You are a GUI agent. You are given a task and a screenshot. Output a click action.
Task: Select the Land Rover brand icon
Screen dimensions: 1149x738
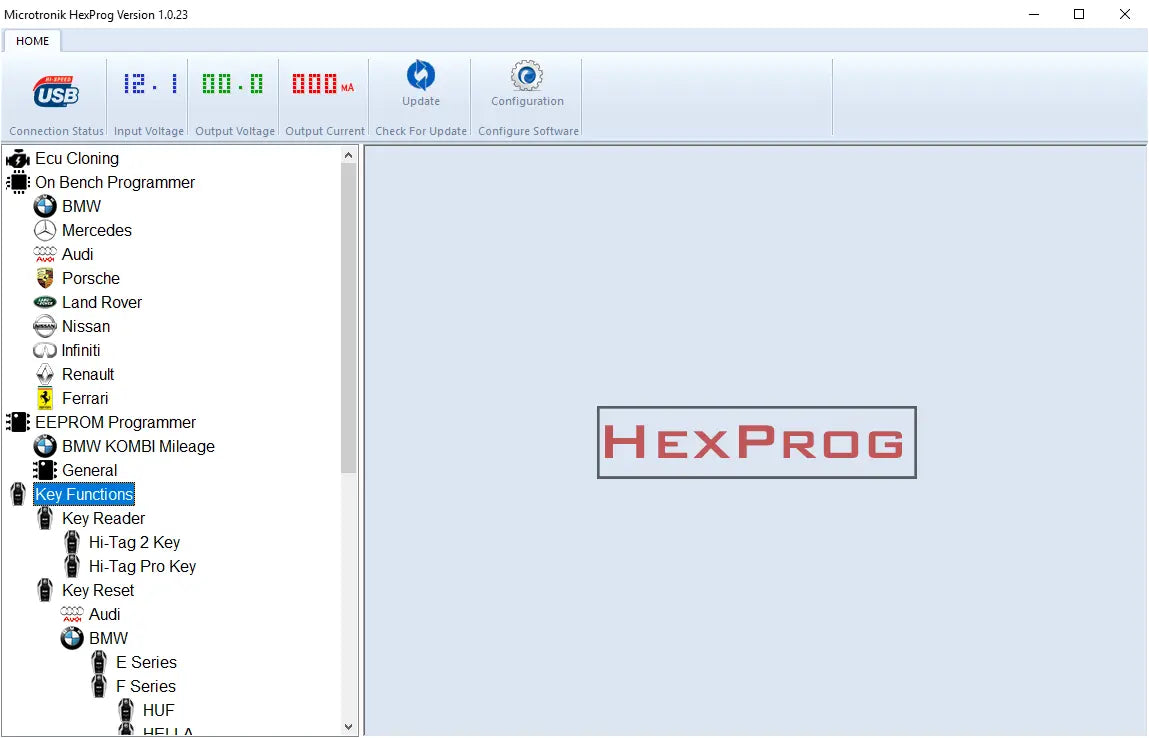[x=46, y=302]
